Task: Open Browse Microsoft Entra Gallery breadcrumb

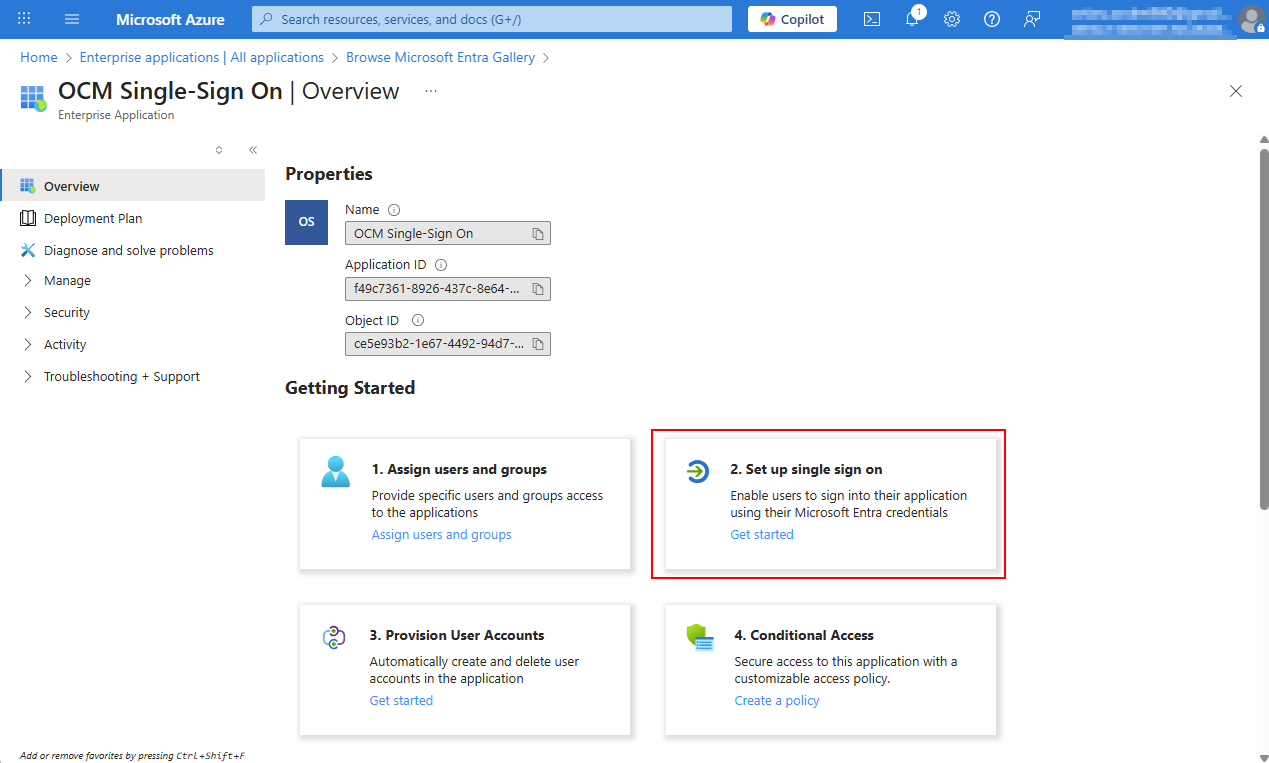Action: 440,57
